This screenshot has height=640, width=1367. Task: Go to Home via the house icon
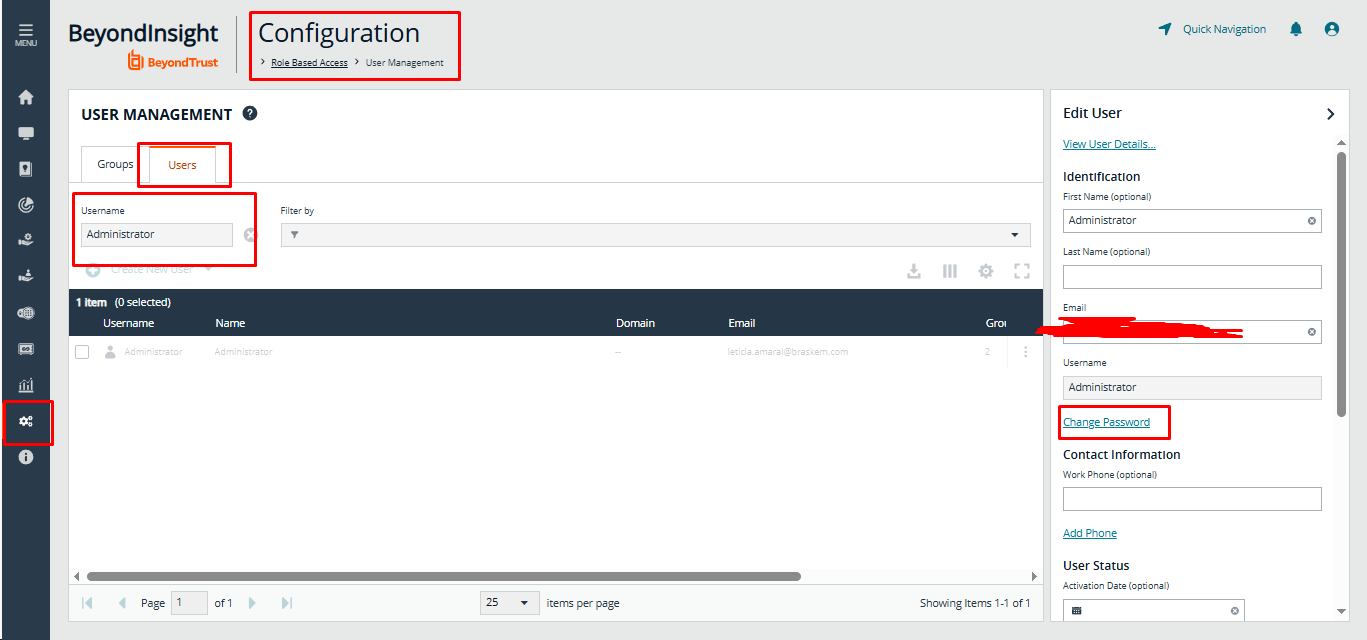coord(26,97)
